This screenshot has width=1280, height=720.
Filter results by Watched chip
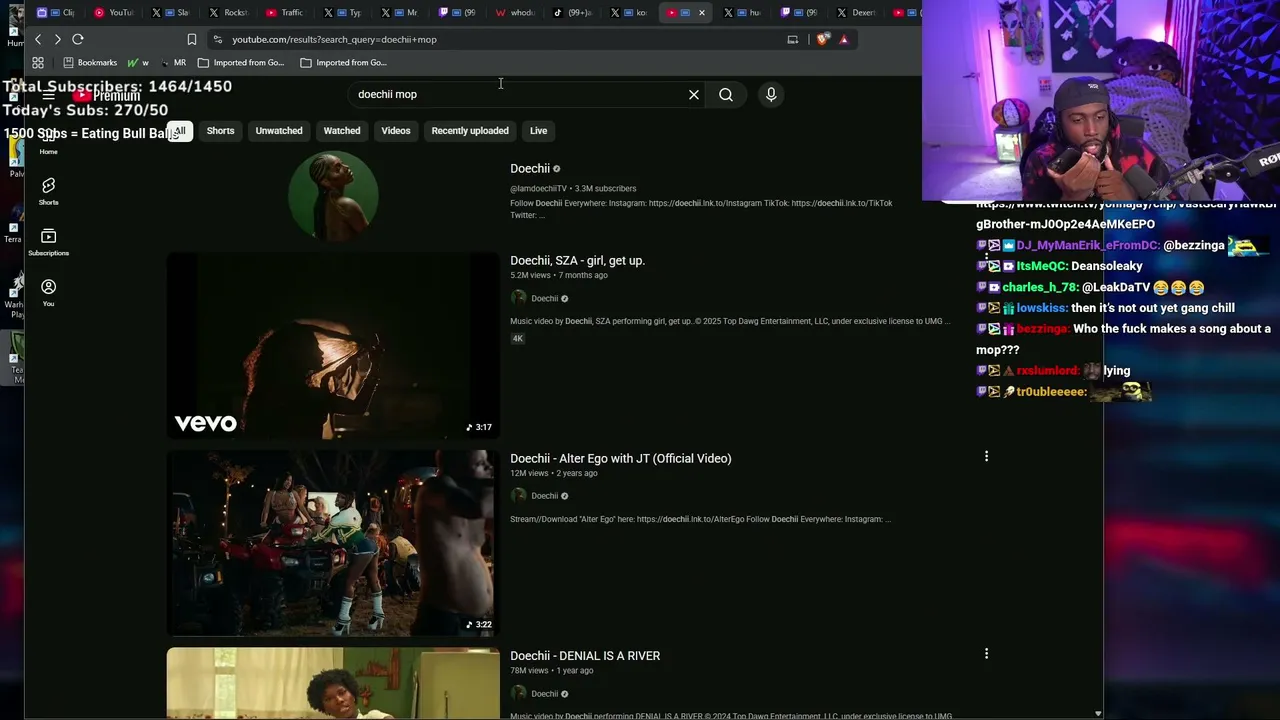pyautogui.click(x=342, y=131)
